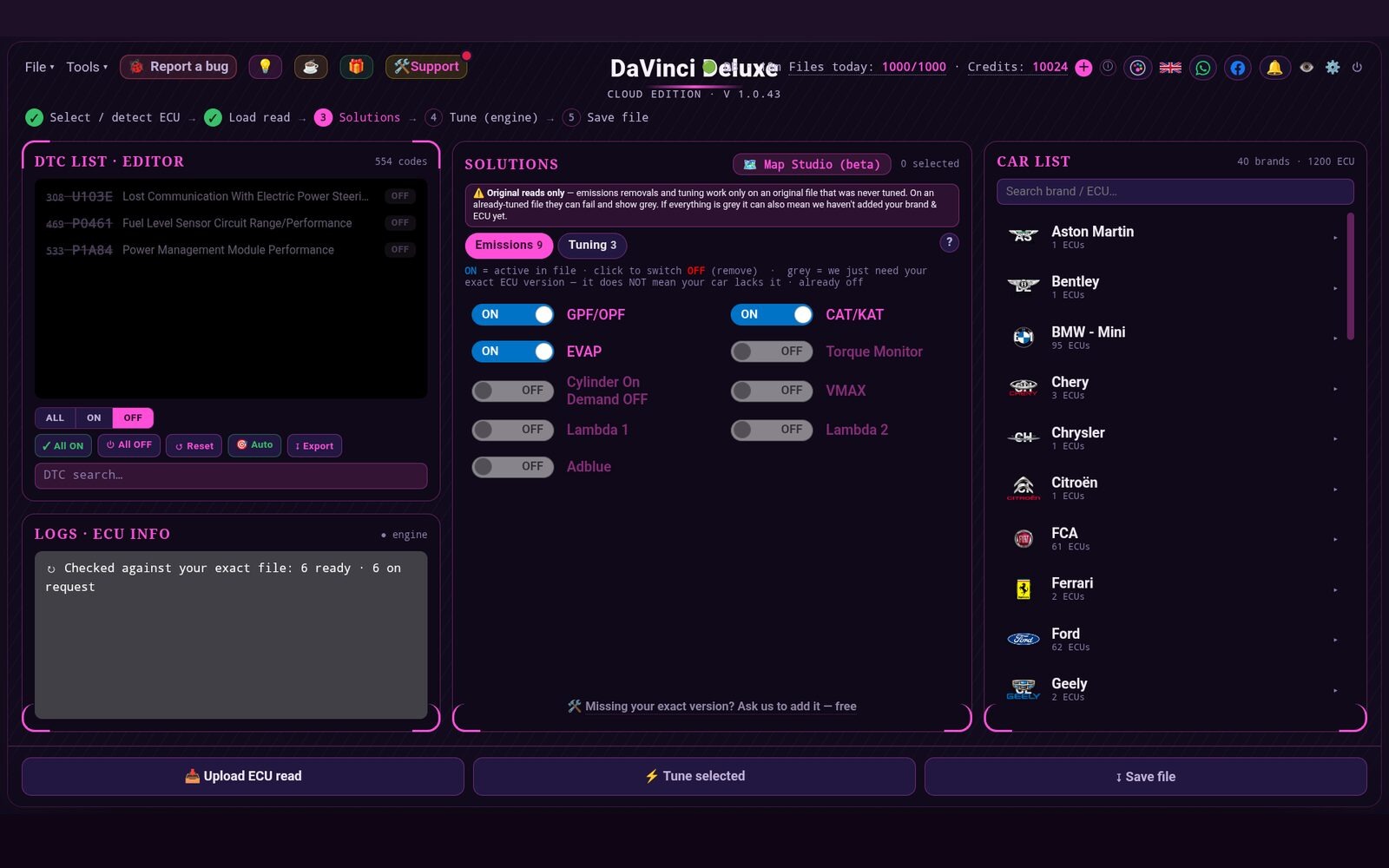Viewport: 1389px width, 868px height.
Task: Click the car list scrollbar
Action: 1350,276
